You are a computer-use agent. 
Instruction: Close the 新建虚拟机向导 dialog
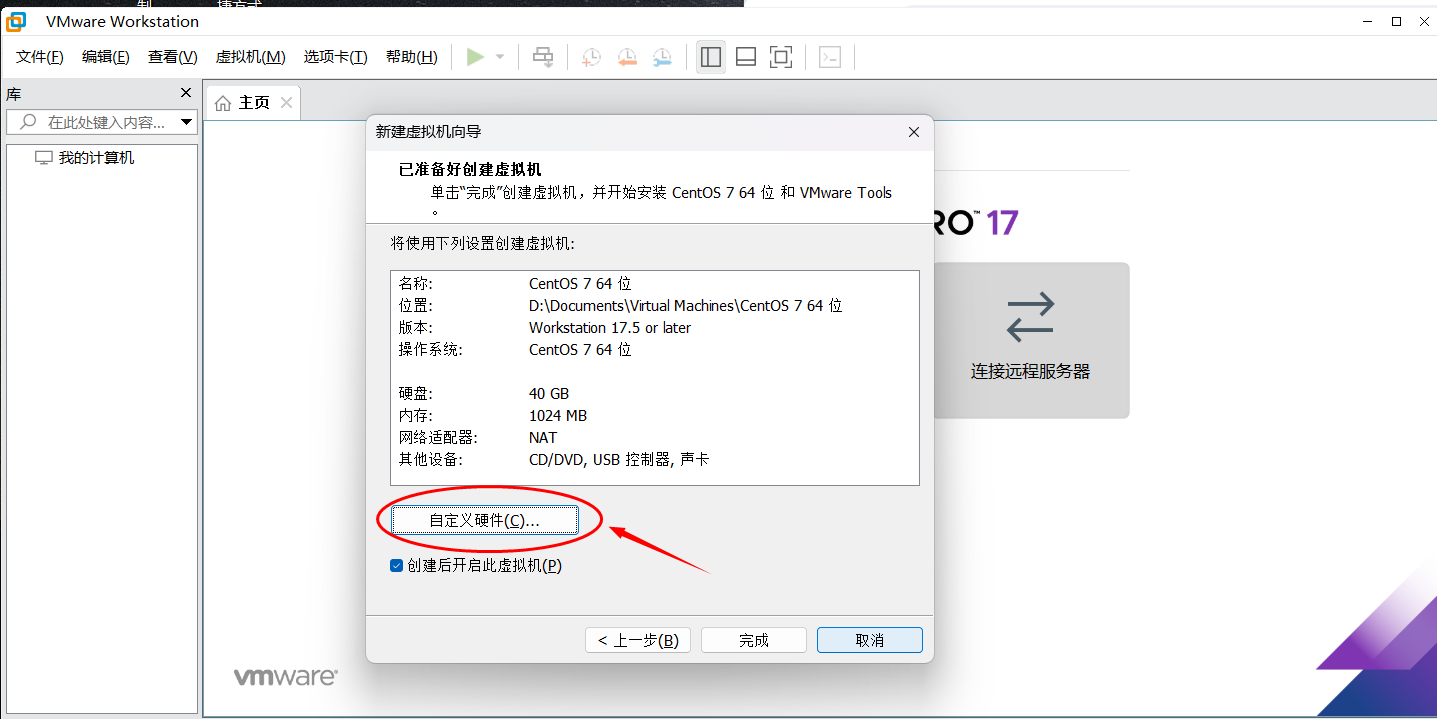913,132
